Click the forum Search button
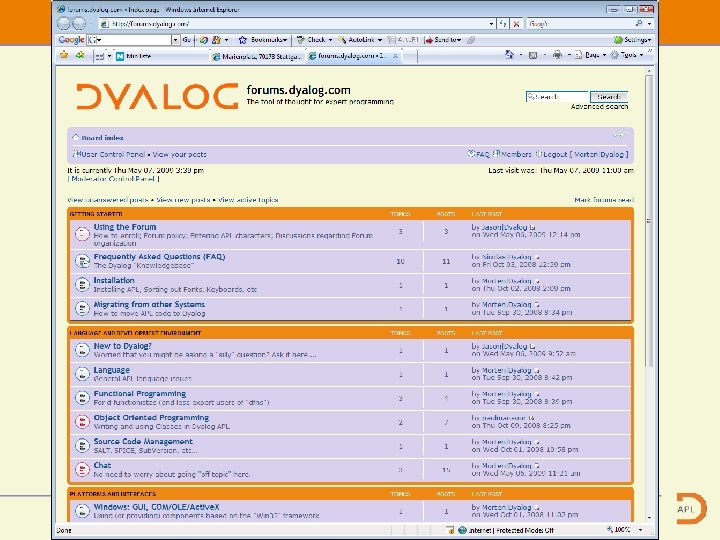Viewport: 720px width, 540px height. click(609, 97)
